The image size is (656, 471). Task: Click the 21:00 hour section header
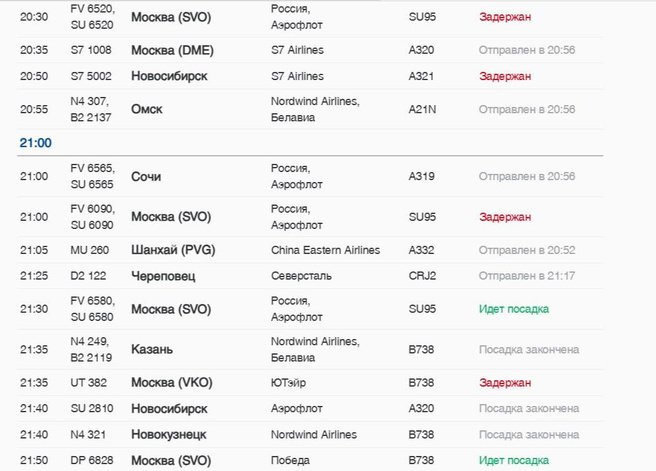coord(36,143)
